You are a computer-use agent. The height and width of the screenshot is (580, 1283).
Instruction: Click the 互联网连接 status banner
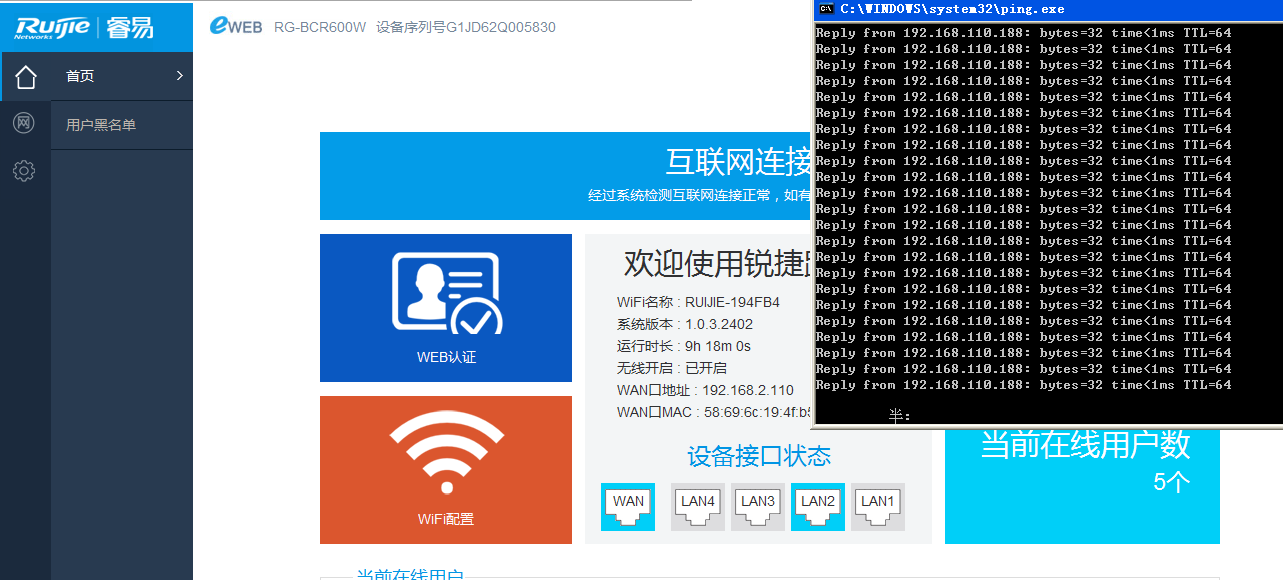pyautogui.click(x=565, y=176)
